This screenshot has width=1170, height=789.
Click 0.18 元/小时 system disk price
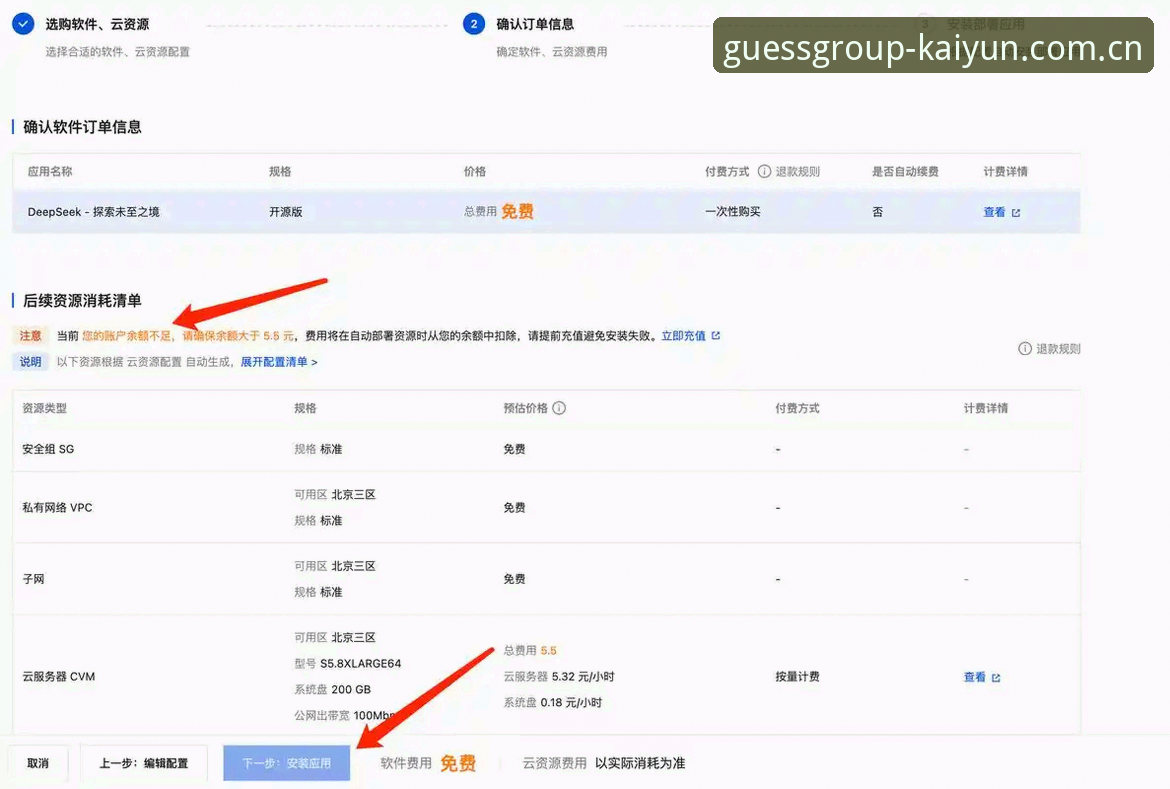(x=571, y=703)
